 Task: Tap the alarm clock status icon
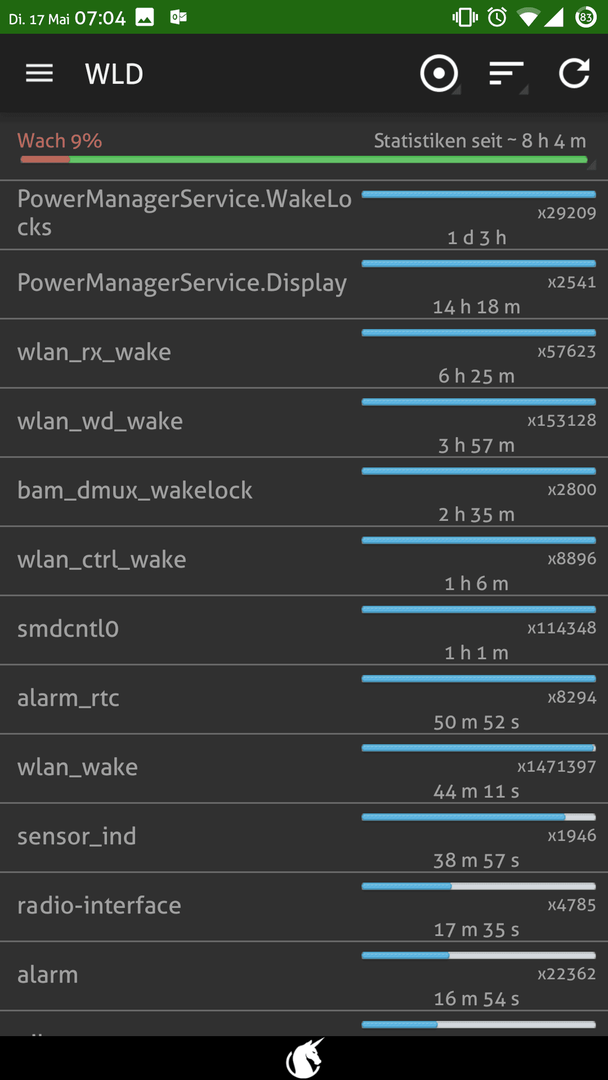496,17
